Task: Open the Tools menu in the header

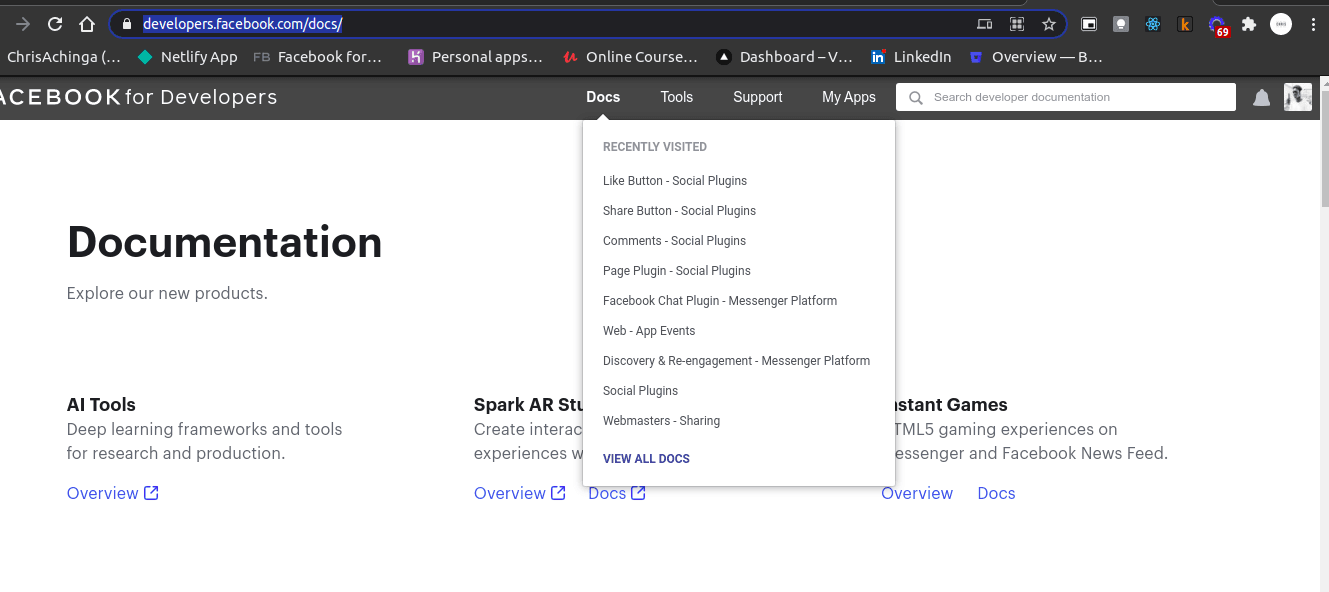Action: tap(677, 97)
